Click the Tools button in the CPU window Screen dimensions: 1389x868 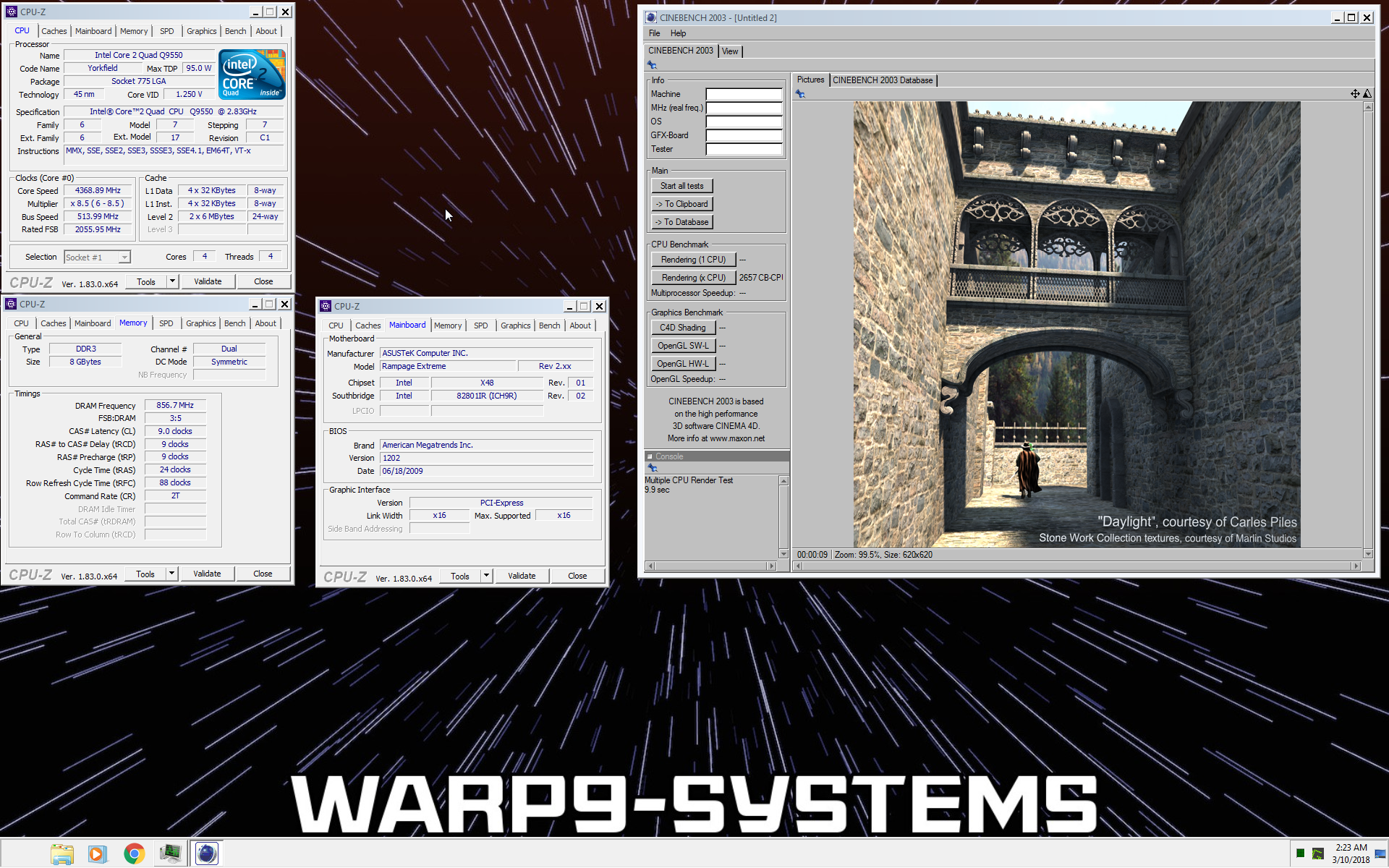click(x=146, y=281)
